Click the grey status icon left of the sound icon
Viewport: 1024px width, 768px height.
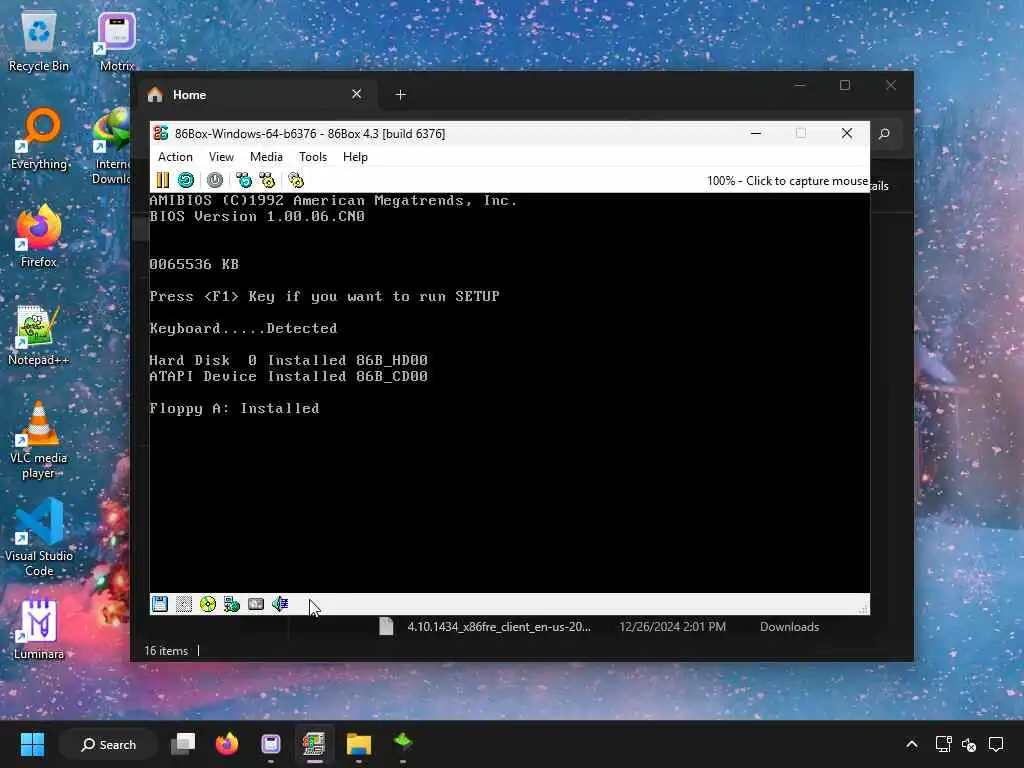[x=256, y=604]
